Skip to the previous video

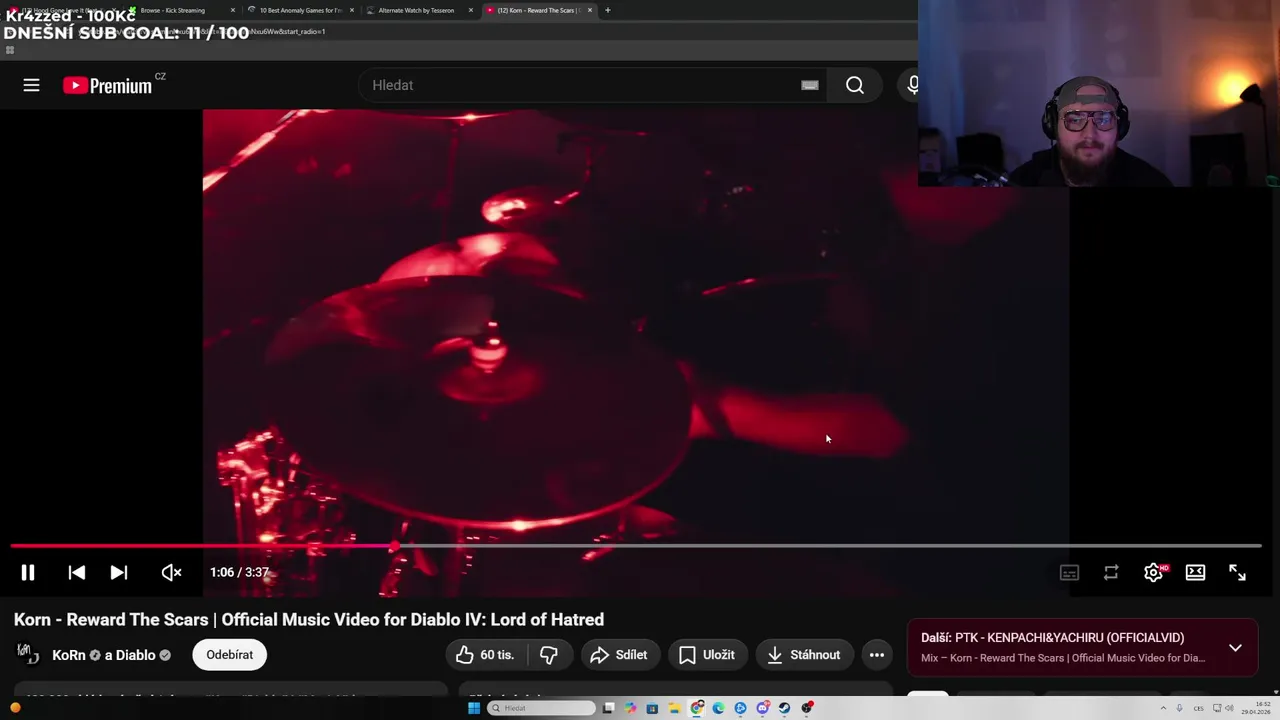pyautogui.click(x=76, y=572)
